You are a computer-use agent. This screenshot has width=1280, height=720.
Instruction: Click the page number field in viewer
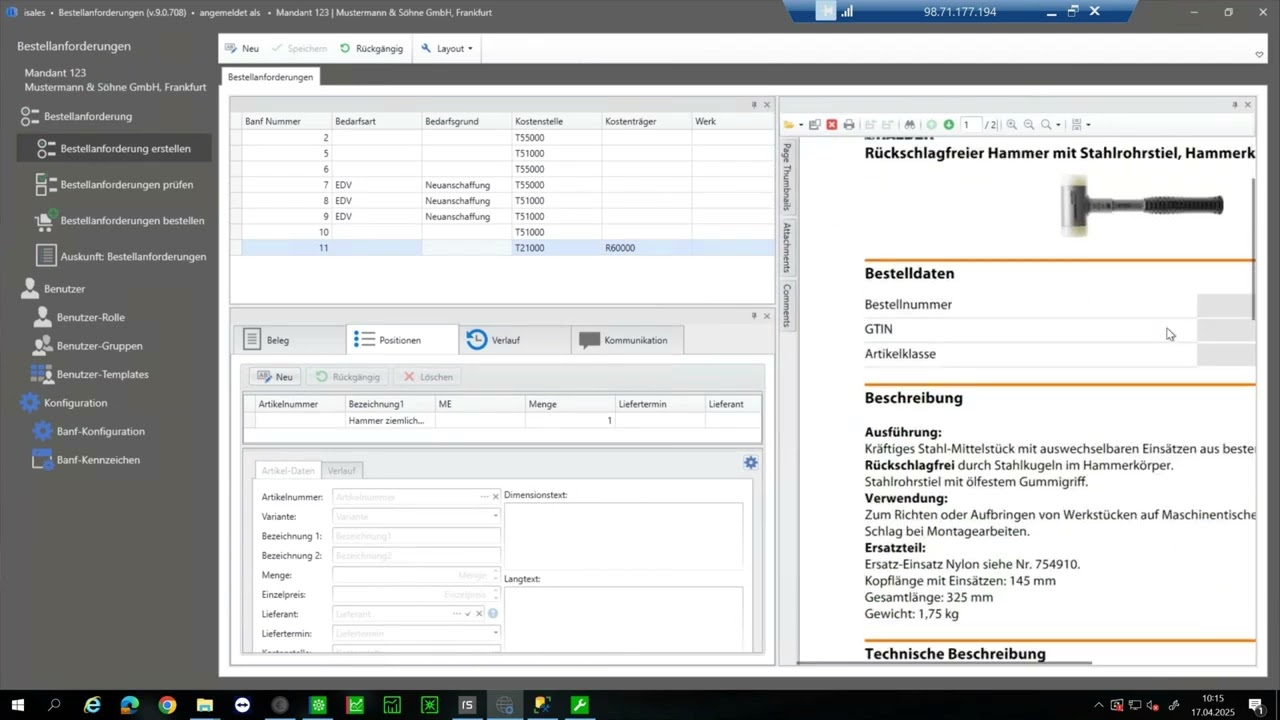point(971,125)
